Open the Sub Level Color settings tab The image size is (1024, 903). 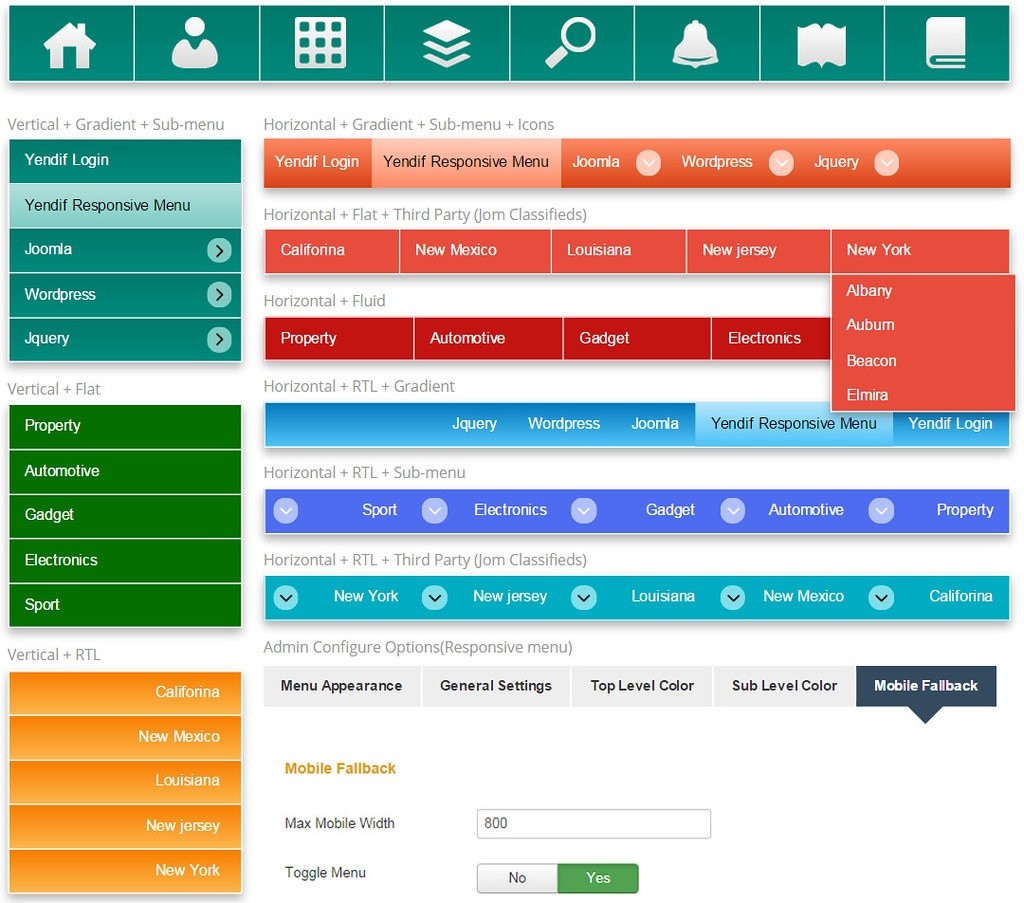(x=784, y=686)
